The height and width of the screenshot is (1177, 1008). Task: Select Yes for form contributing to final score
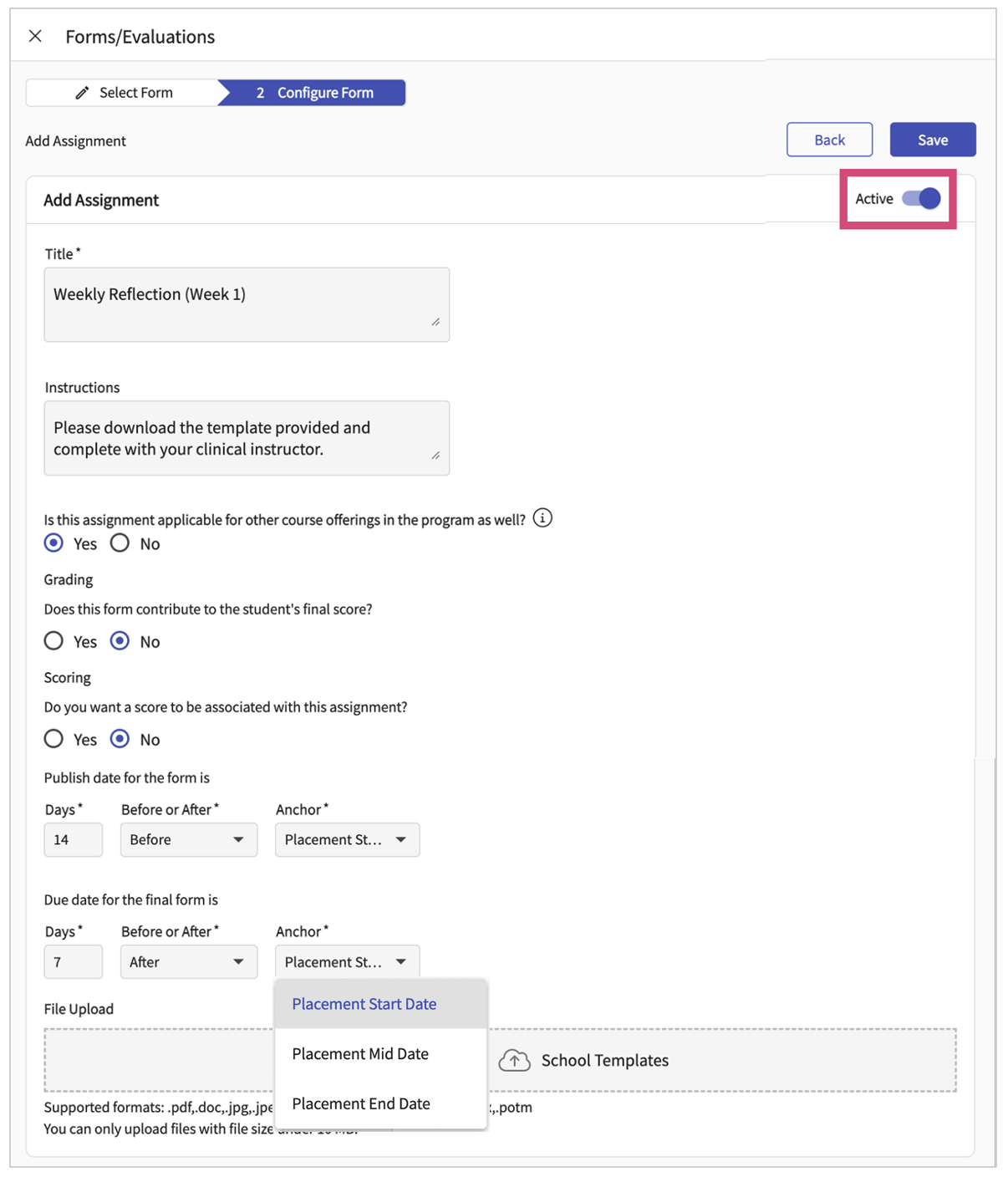[53, 641]
